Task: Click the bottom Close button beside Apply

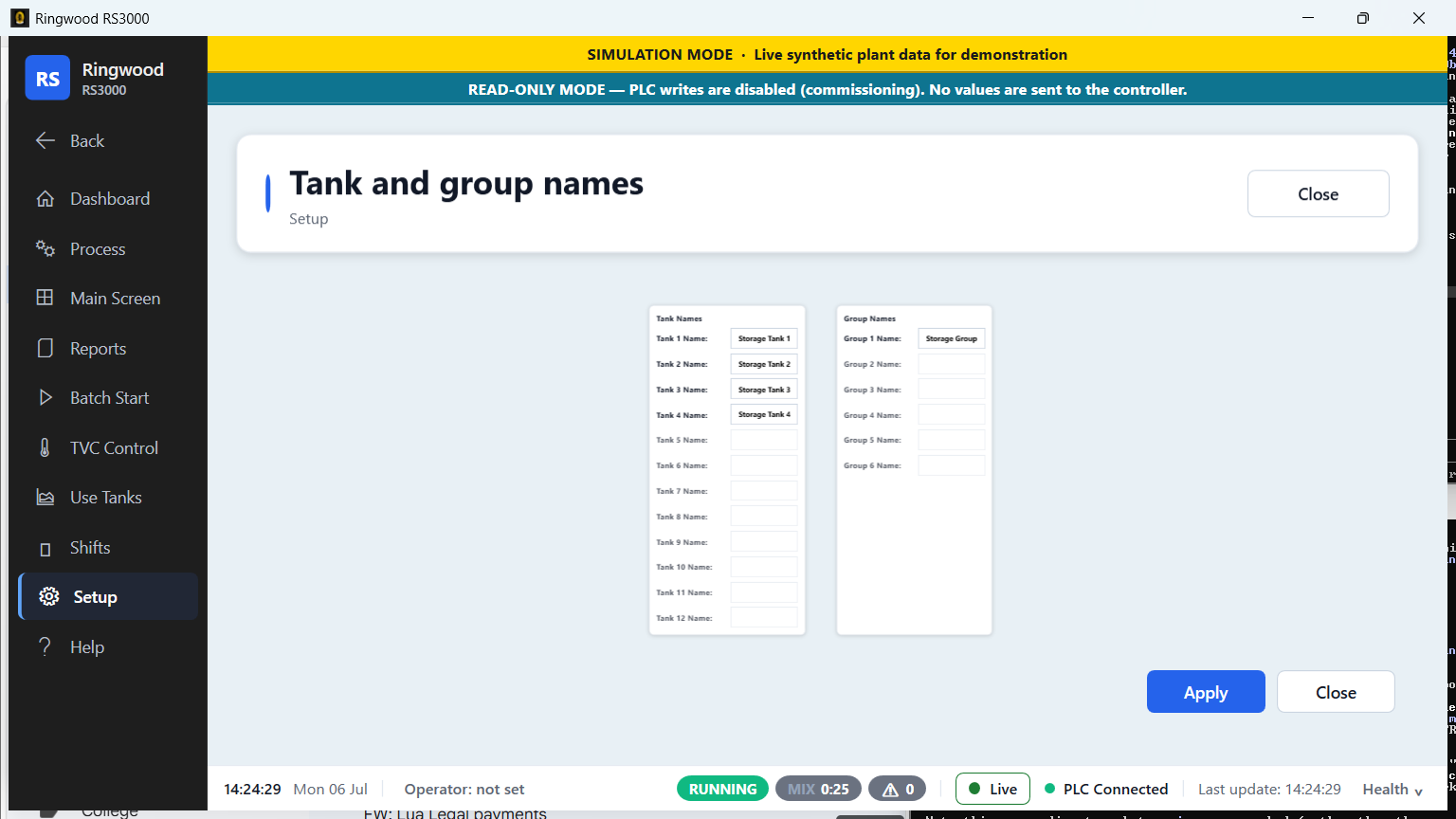Action: pyautogui.click(x=1336, y=692)
